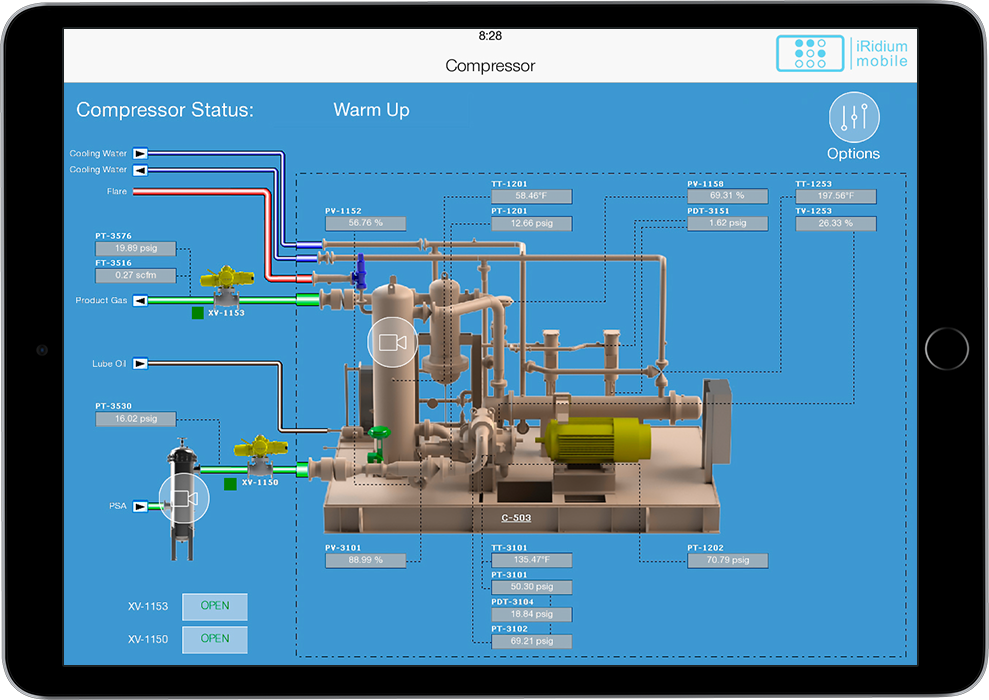Screen dimensions: 989x700
Task: Click green status square beside XV-1150
Action: (x=230, y=484)
